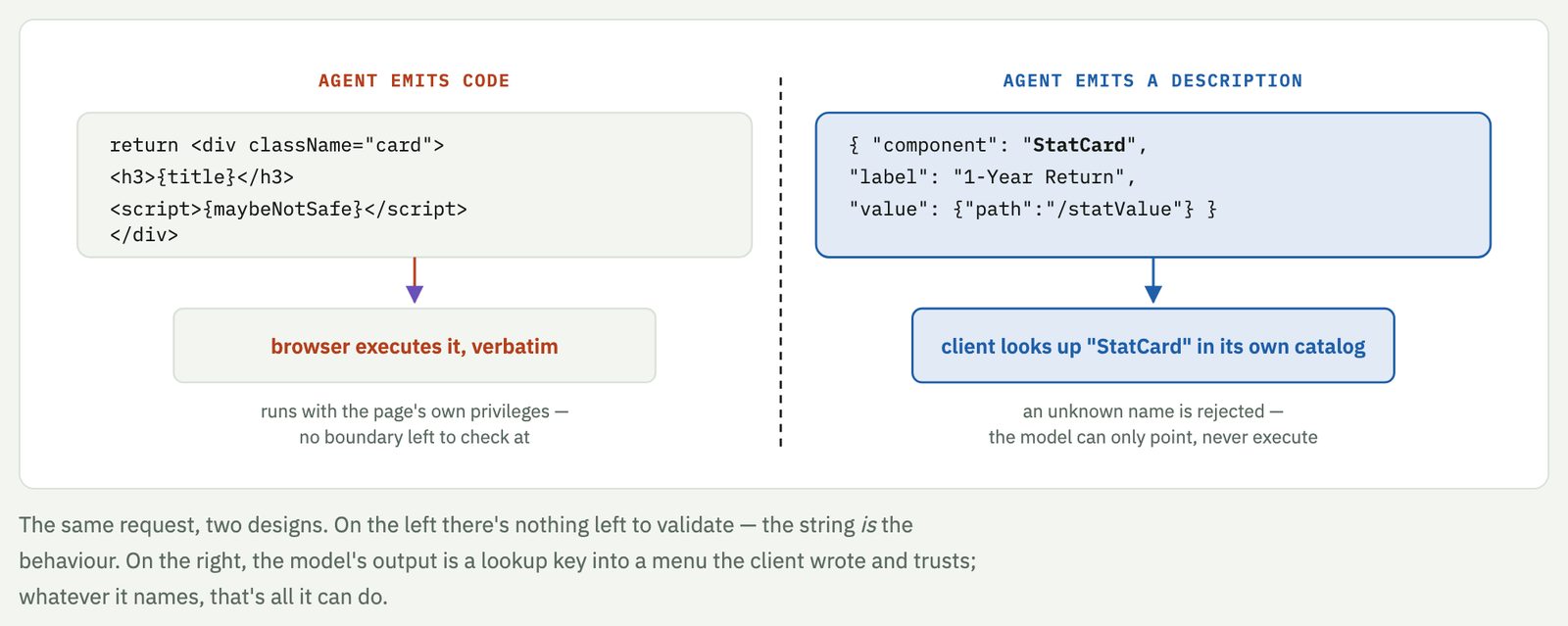The width and height of the screenshot is (1568, 626).
Task: Click 'the model can only point, never execute'
Action: (x=1152, y=437)
